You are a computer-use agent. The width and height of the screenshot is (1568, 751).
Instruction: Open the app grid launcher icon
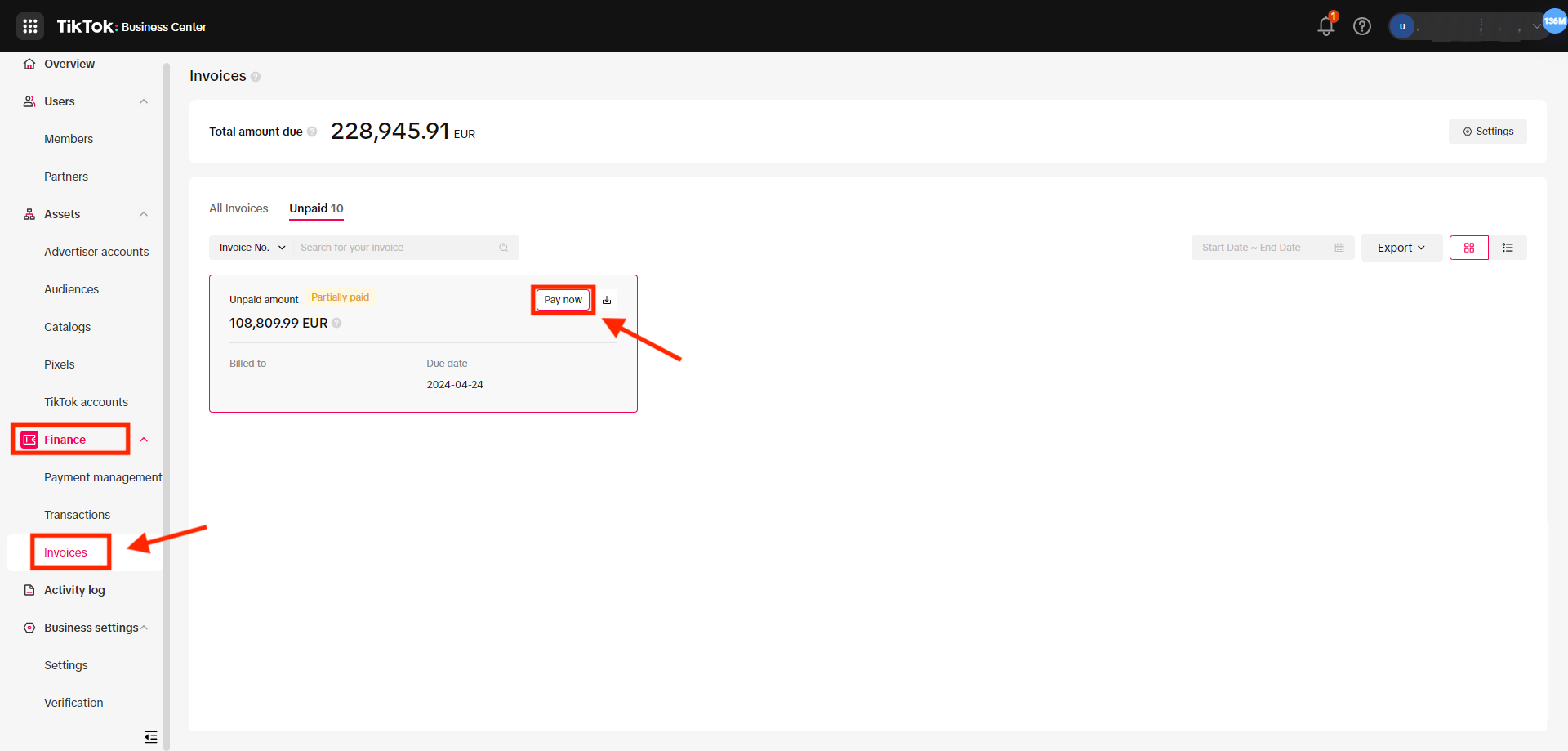30,26
